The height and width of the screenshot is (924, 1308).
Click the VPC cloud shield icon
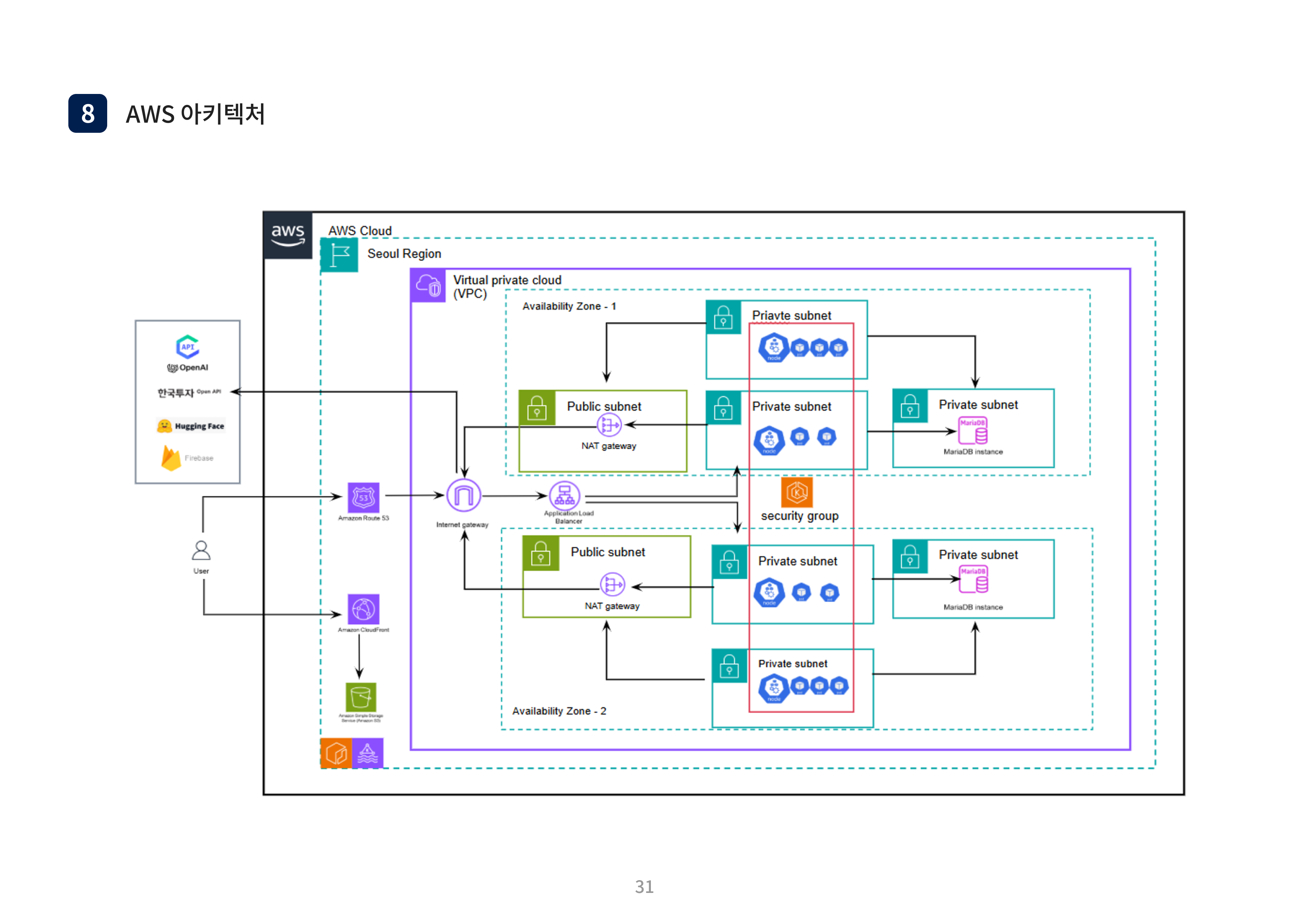(x=428, y=285)
